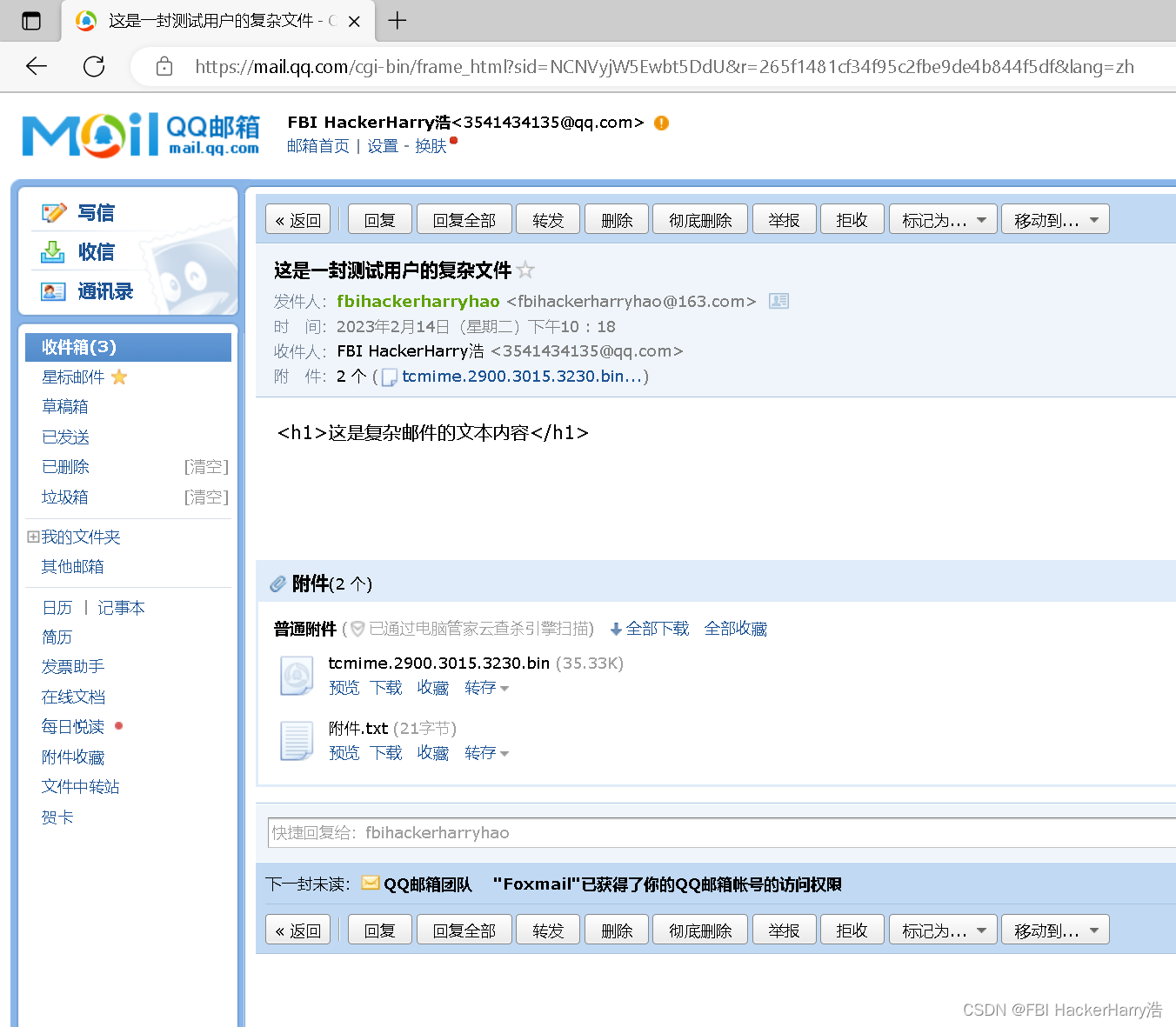Click the 附件.txt file icon
This screenshot has height=1027, width=1176.
point(297,741)
